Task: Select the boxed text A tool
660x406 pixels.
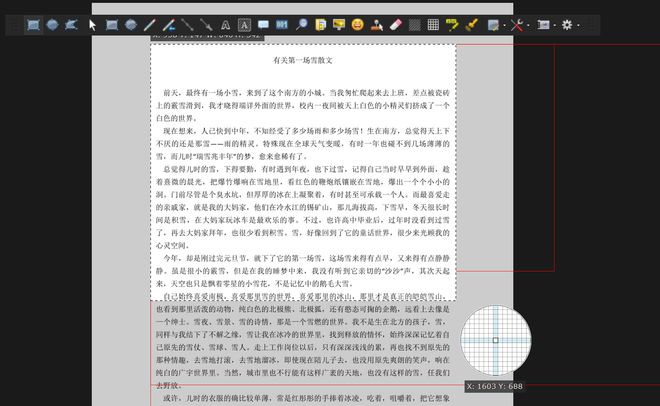Action: [245, 25]
